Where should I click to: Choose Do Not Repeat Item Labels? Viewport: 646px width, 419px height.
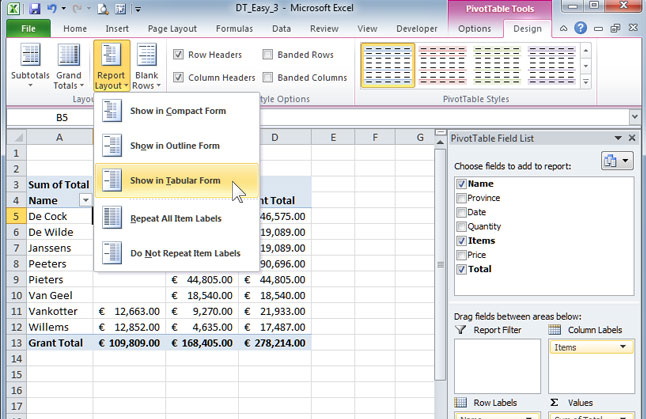click(177, 253)
